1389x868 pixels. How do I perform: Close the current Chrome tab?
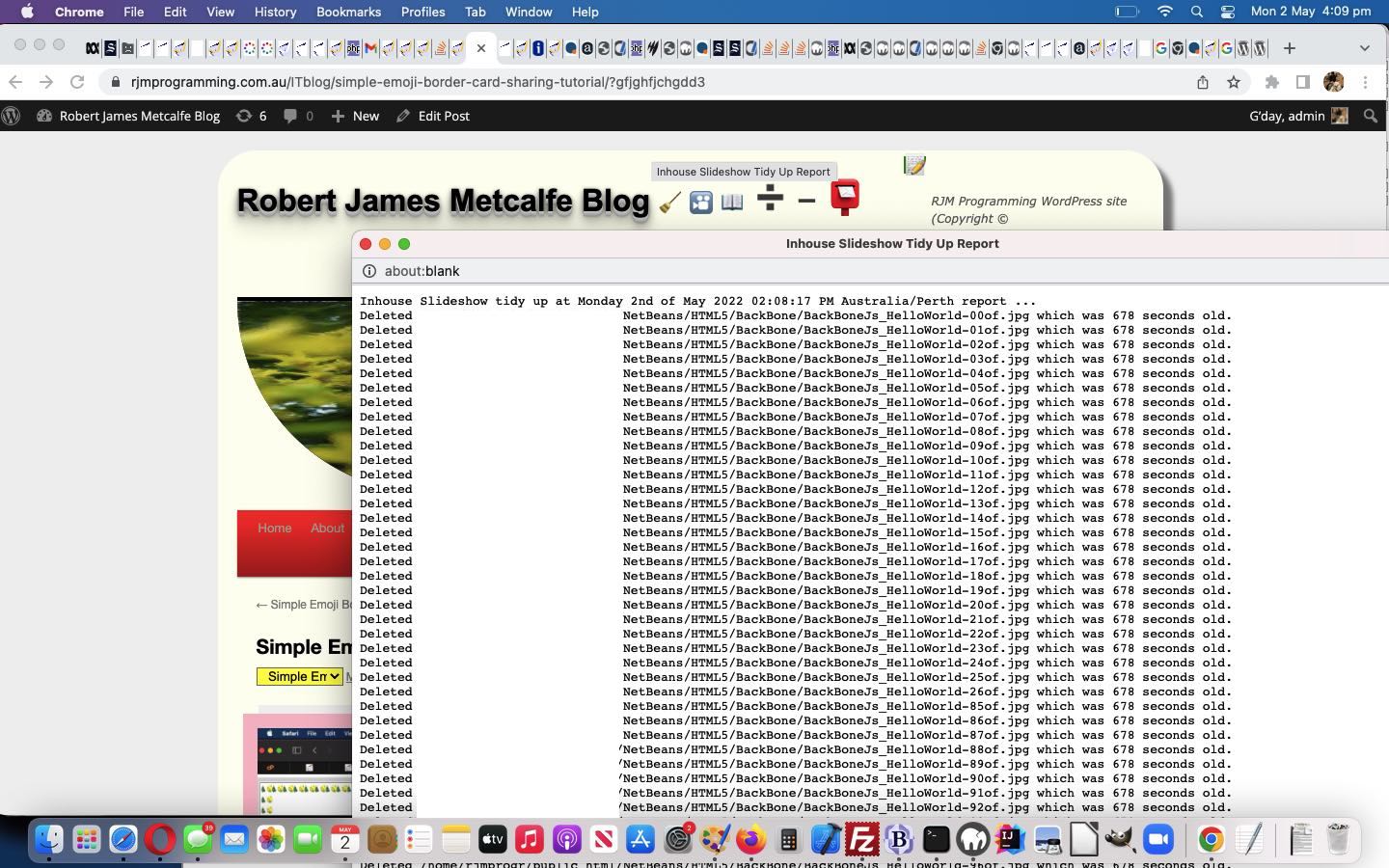click(481, 47)
